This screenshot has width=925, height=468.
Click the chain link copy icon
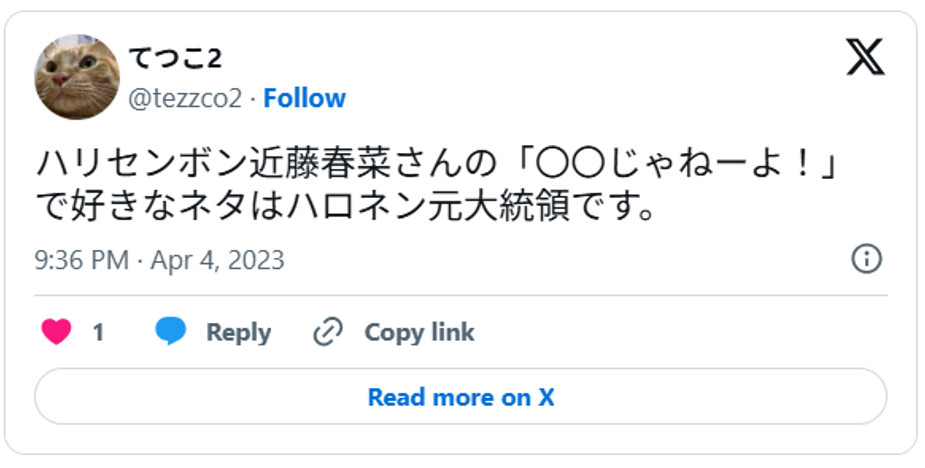(328, 332)
